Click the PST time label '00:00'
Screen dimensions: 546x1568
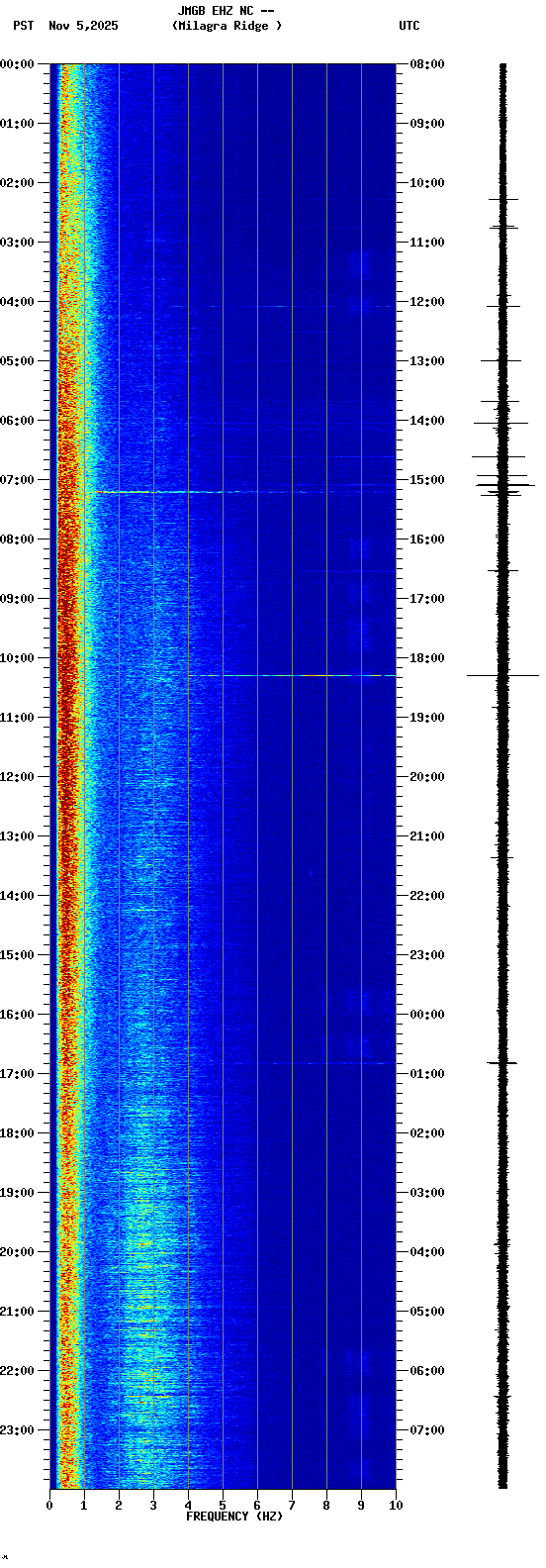point(17,64)
